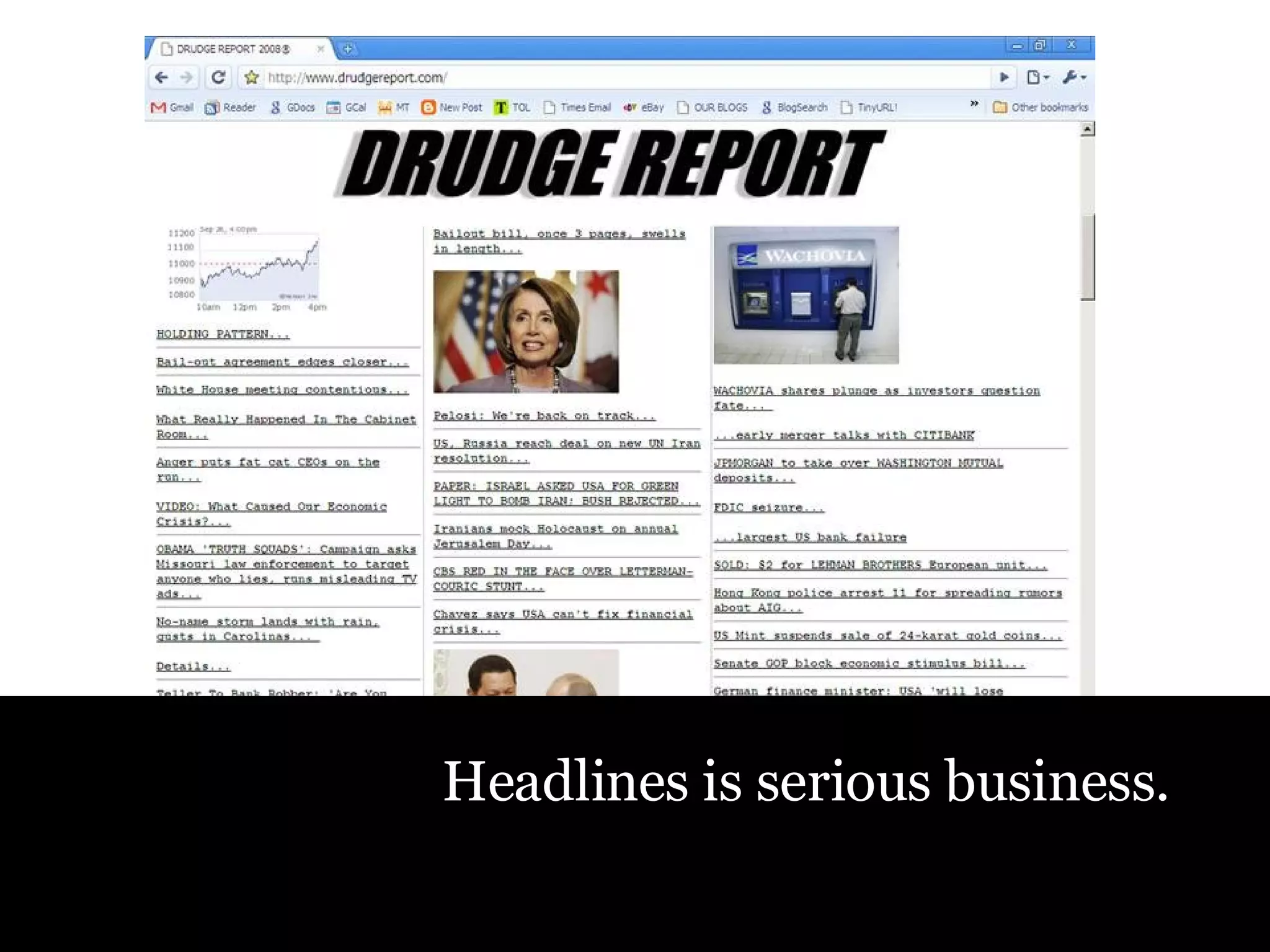Screen dimensions: 1270x952
Task: Open a new tab with the plus button
Action: (x=348, y=49)
